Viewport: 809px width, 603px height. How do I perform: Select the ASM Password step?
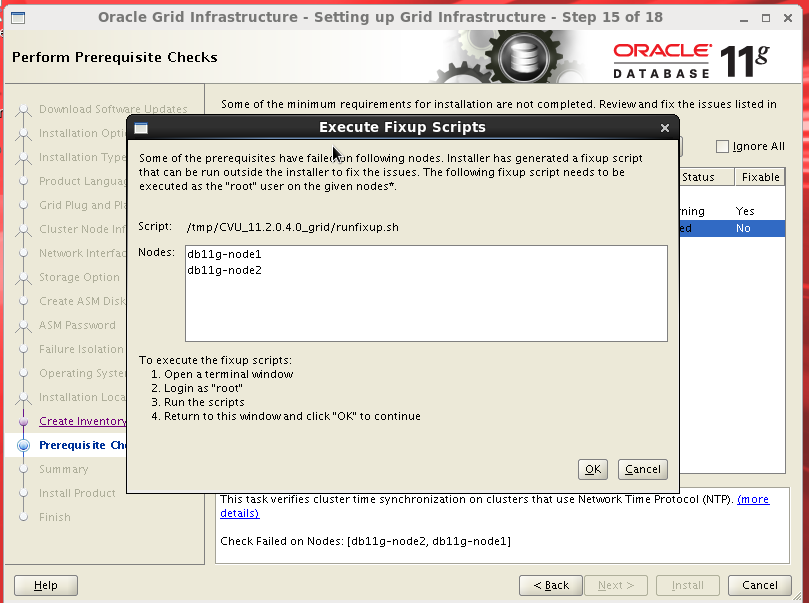coord(77,325)
